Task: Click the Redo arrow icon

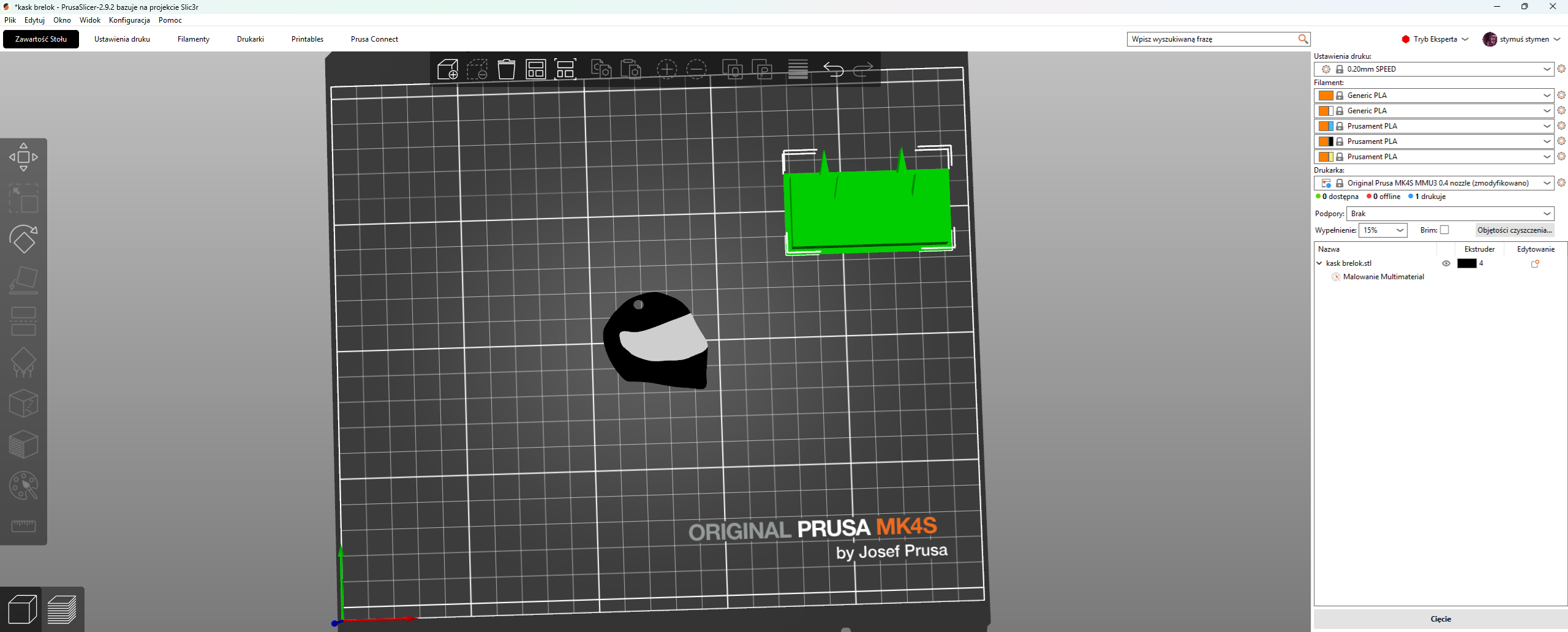Action: [863, 69]
